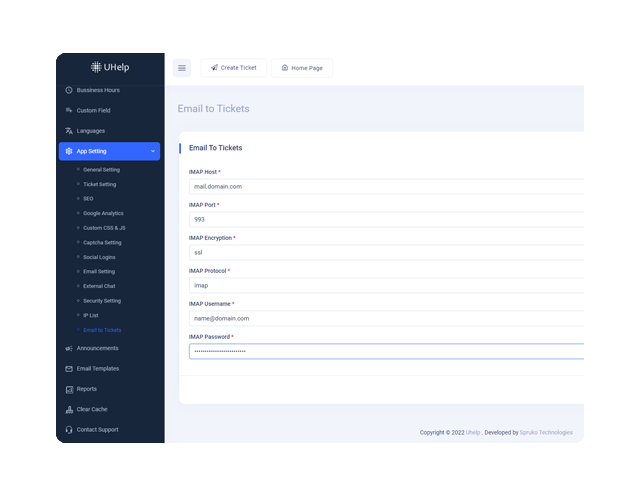This screenshot has height=495, width=640.
Task: Click the Email To Tickets card heading
Action: (216, 148)
